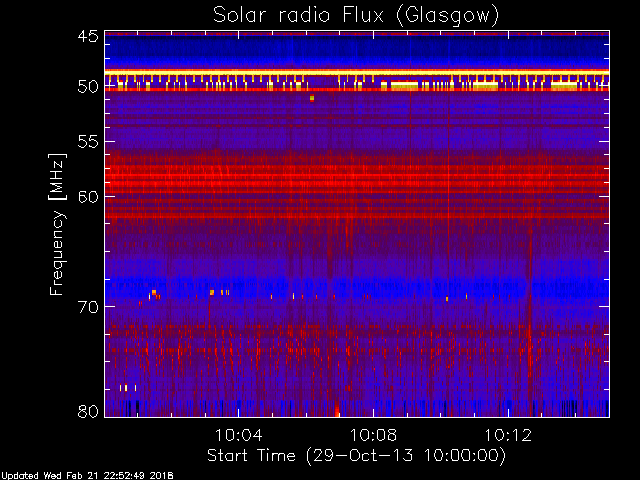Click the 10:12 time tick label
Image resolution: width=640 pixels, height=480 pixels.
point(508,435)
